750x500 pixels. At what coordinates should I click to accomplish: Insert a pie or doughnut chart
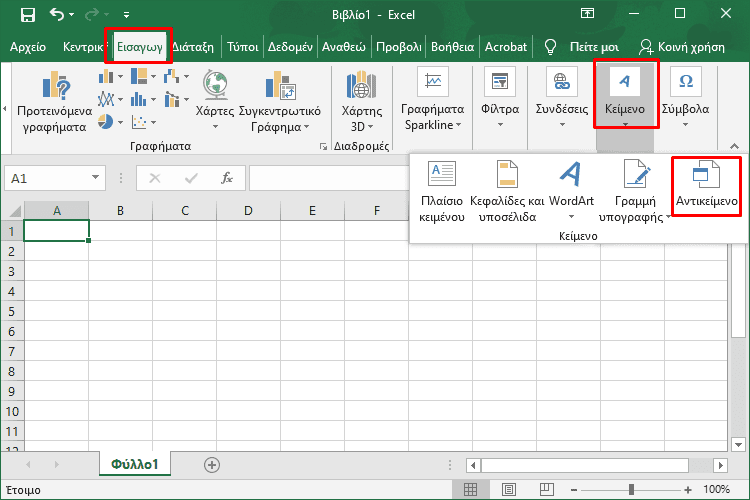[x=110, y=122]
